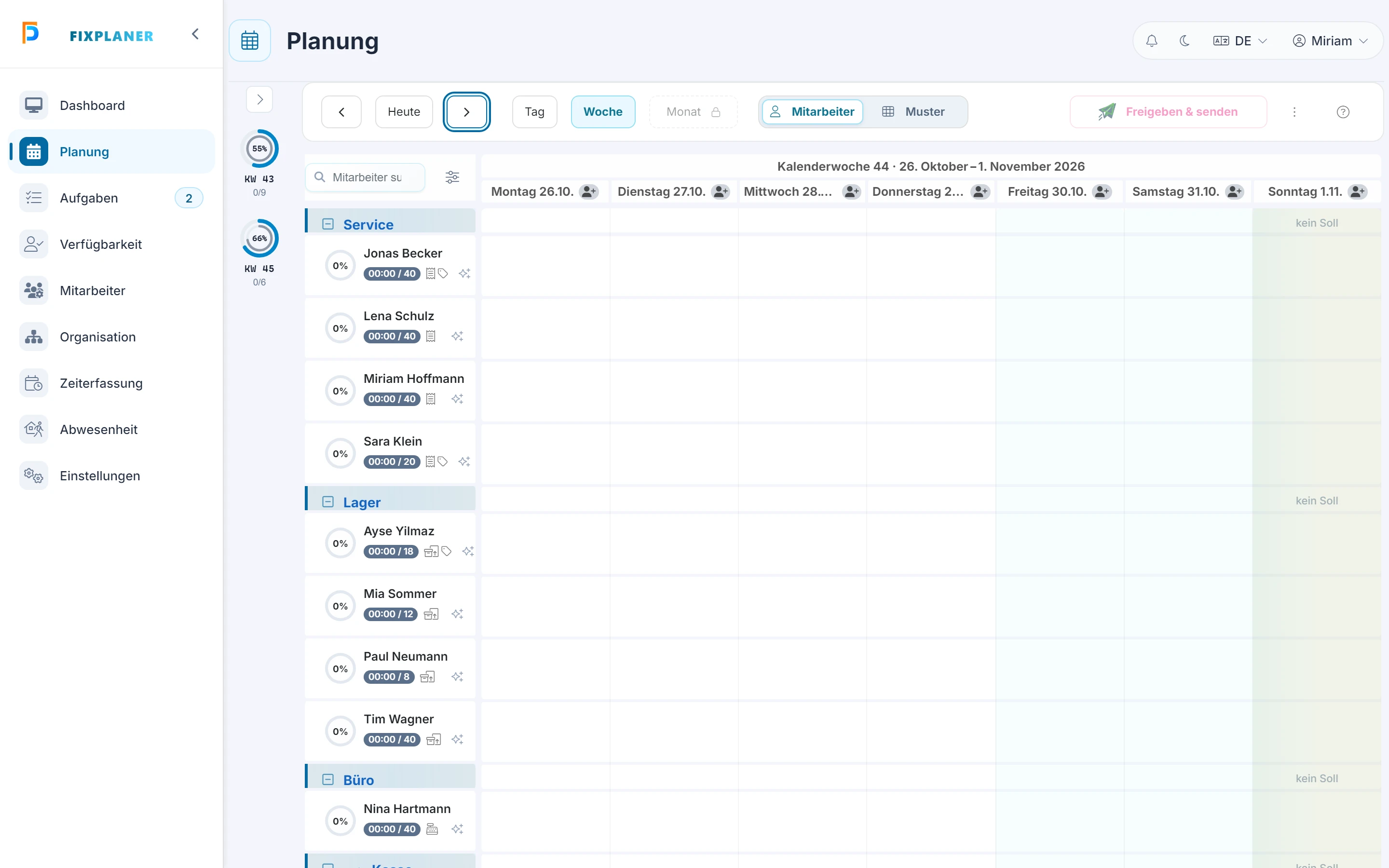Add employee on Montag 26.10.
1389x868 pixels.
(x=589, y=192)
